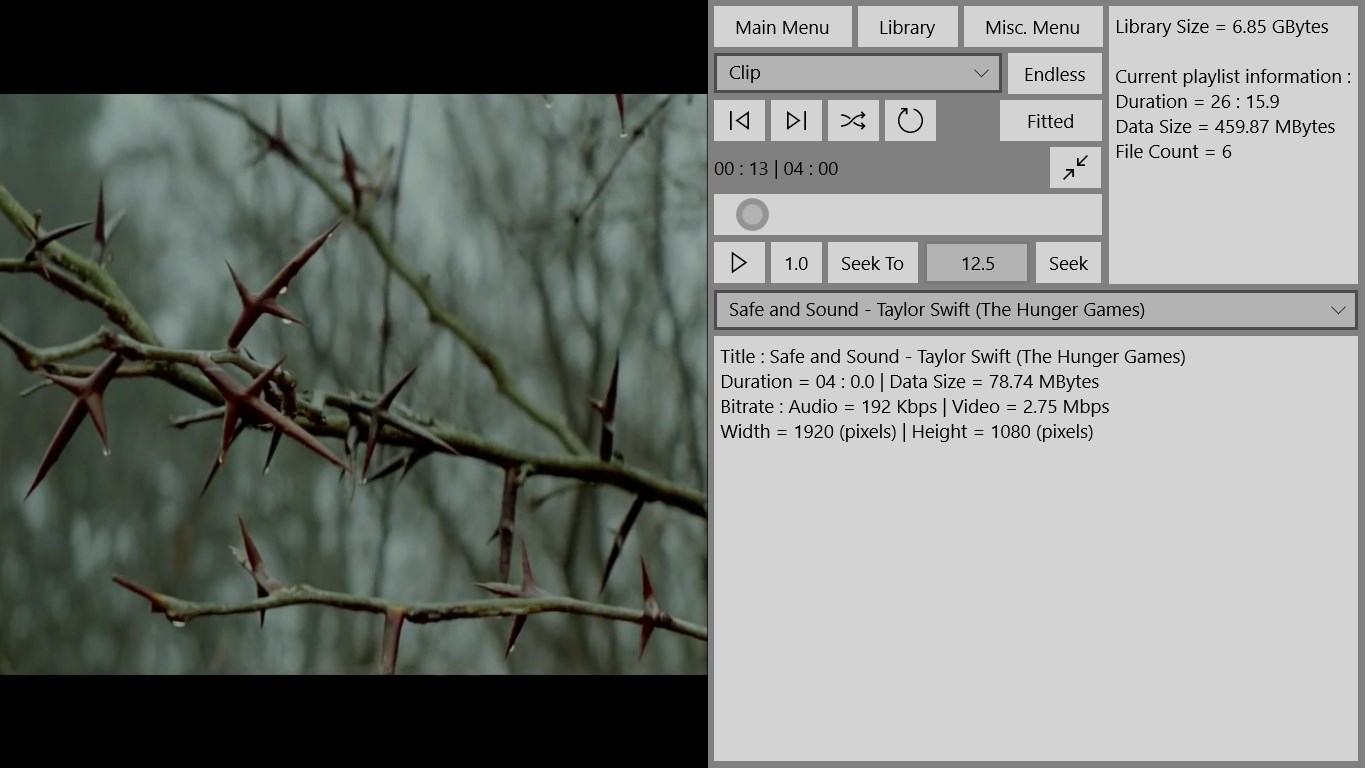Click the thorn branch video preview

pos(354,384)
